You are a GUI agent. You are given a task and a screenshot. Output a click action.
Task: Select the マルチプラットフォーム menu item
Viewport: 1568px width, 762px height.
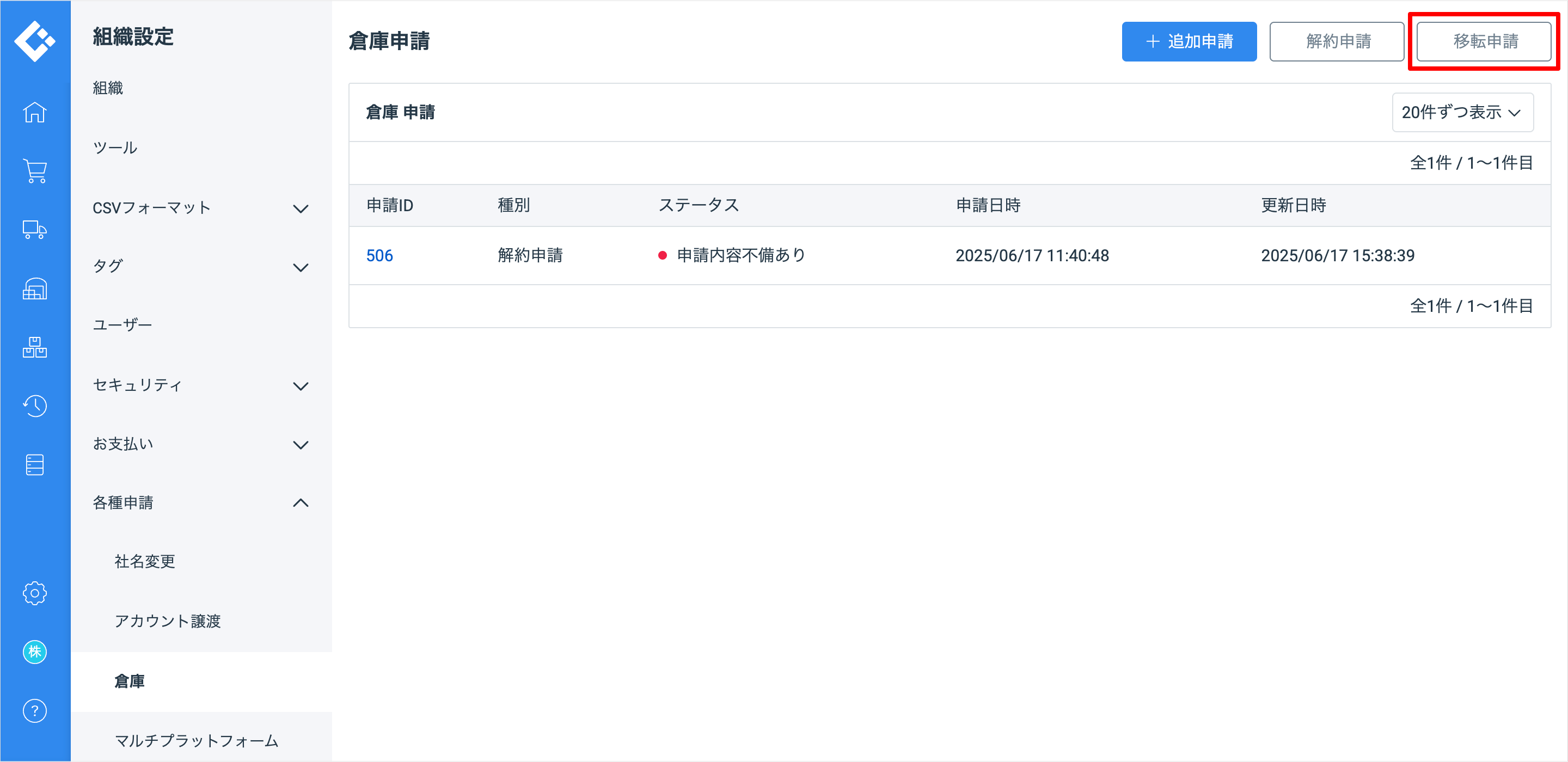pyautogui.click(x=196, y=741)
